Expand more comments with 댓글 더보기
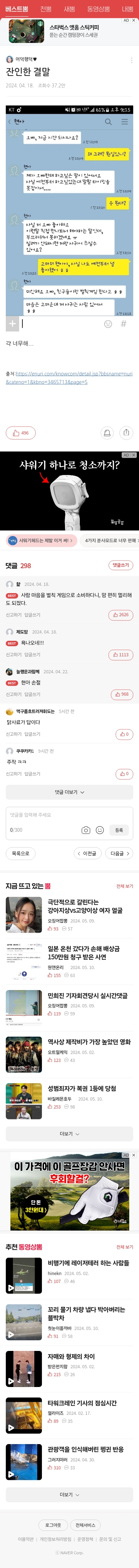This screenshot has width=139, height=1568. (69, 792)
